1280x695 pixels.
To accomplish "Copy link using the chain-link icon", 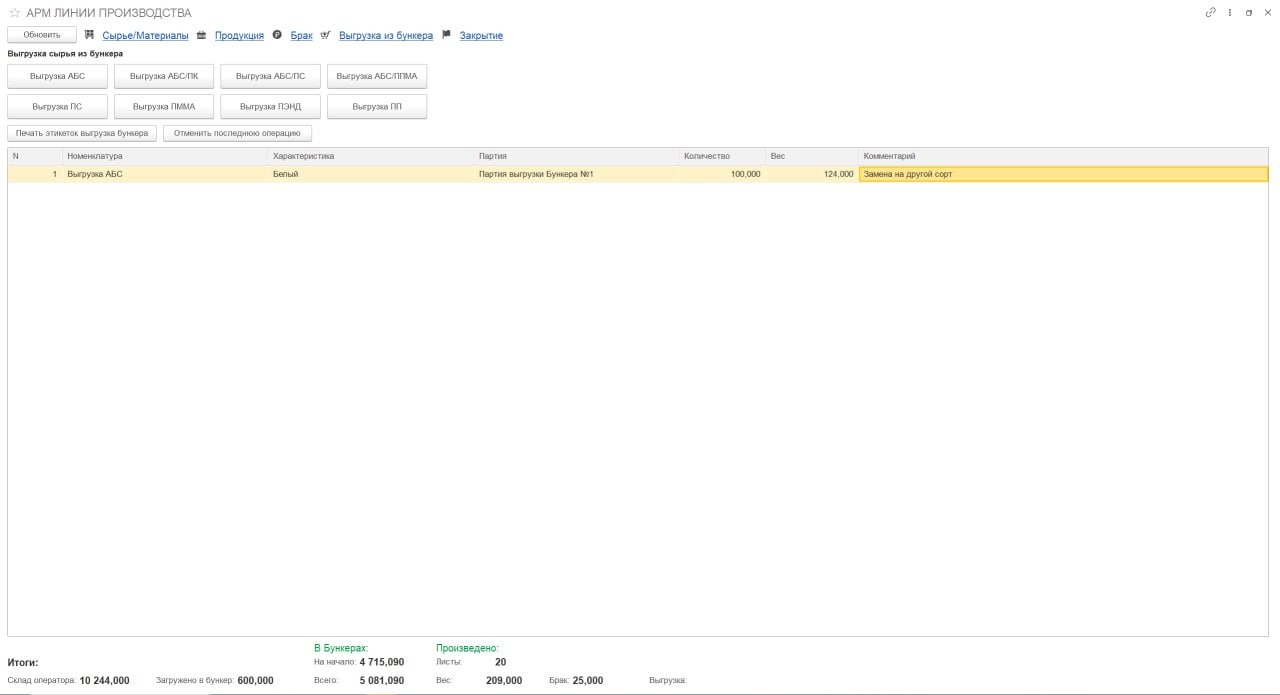I will pos(1210,13).
